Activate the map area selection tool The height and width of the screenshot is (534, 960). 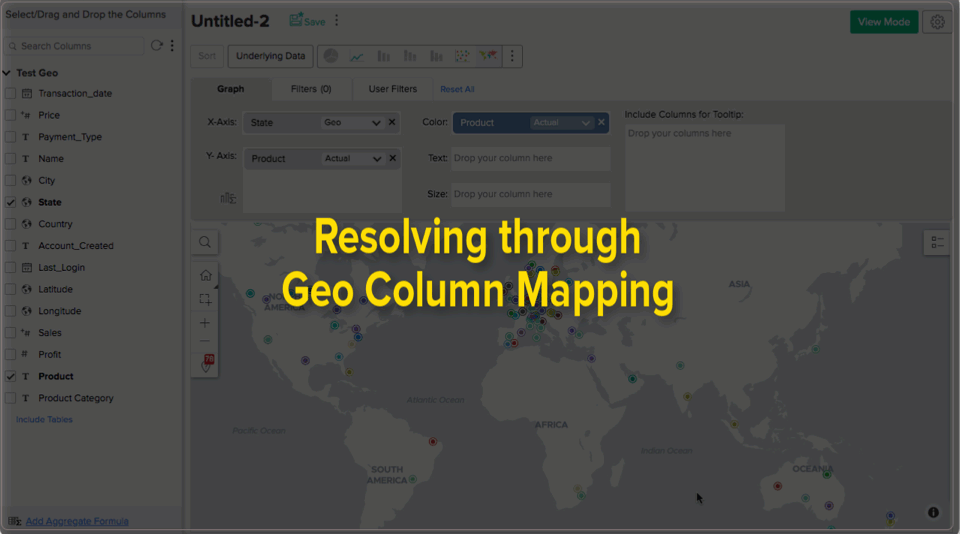[205, 299]
